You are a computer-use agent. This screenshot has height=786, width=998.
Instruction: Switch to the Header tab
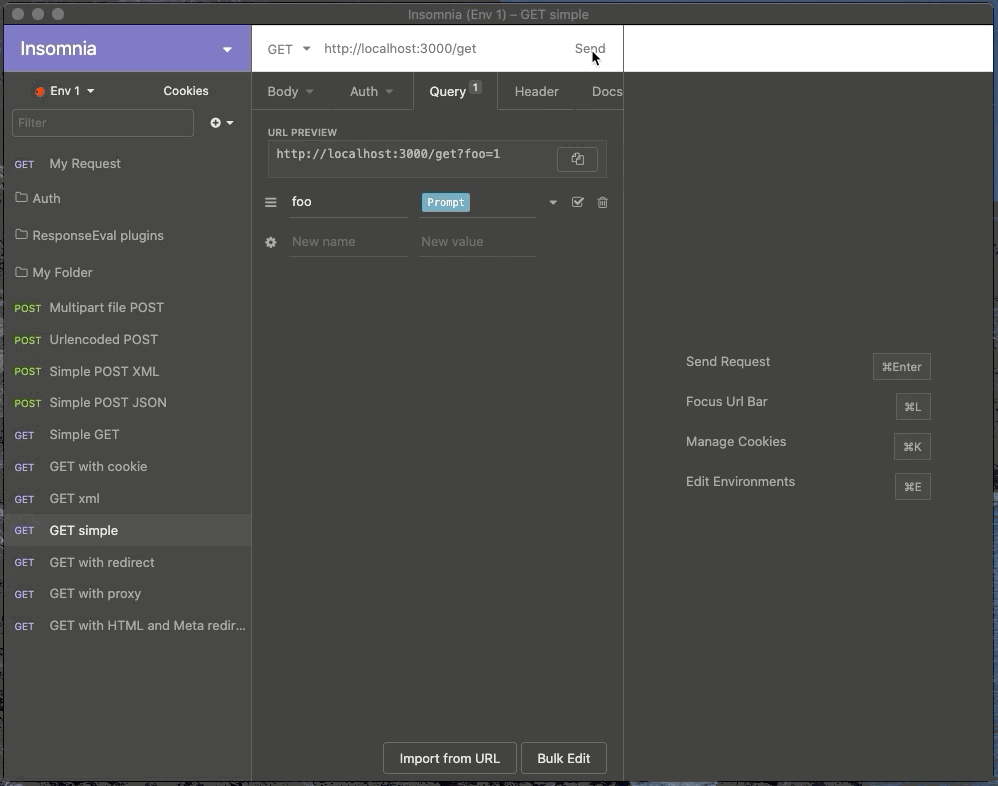(x=537, y=92)
